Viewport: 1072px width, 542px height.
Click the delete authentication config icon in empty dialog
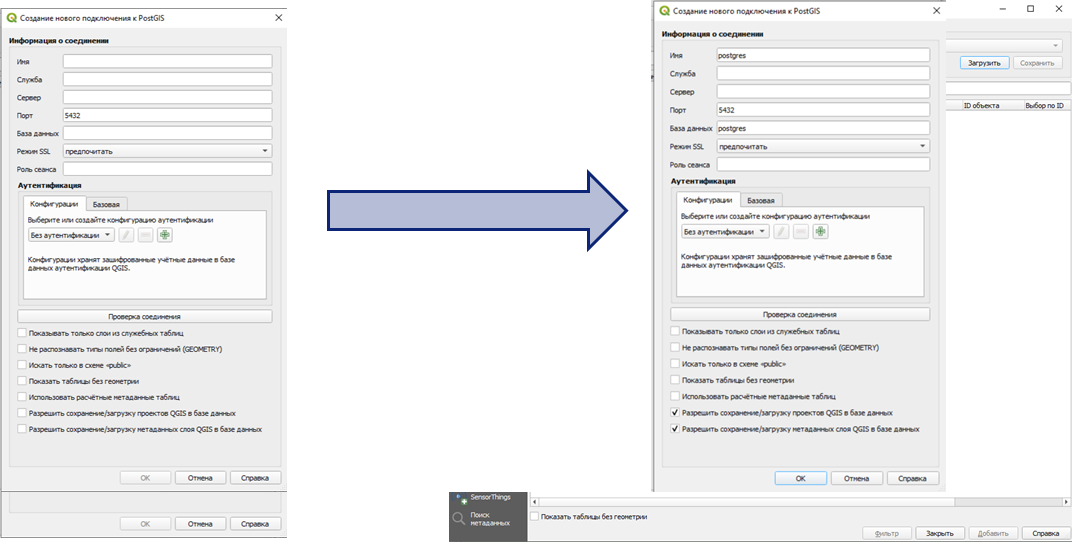(x=145, y=235)
